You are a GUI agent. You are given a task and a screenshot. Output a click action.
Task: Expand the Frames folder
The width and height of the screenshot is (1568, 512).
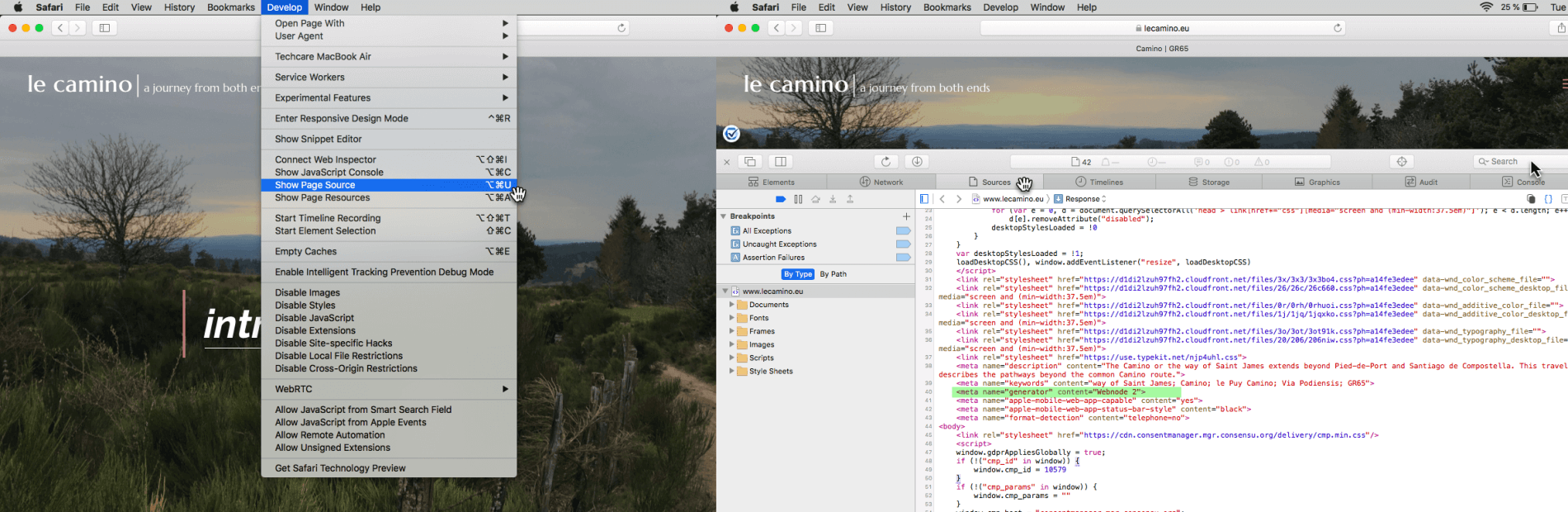[x=731, y=331]
